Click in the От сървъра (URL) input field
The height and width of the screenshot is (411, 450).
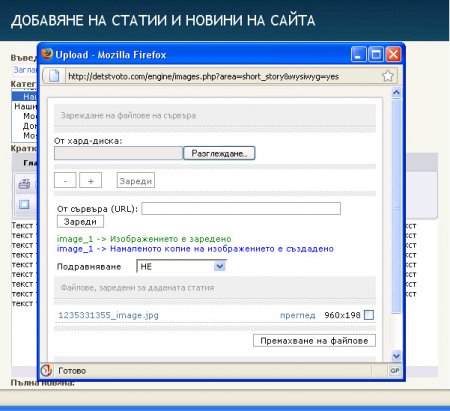(x=241, y=209)
